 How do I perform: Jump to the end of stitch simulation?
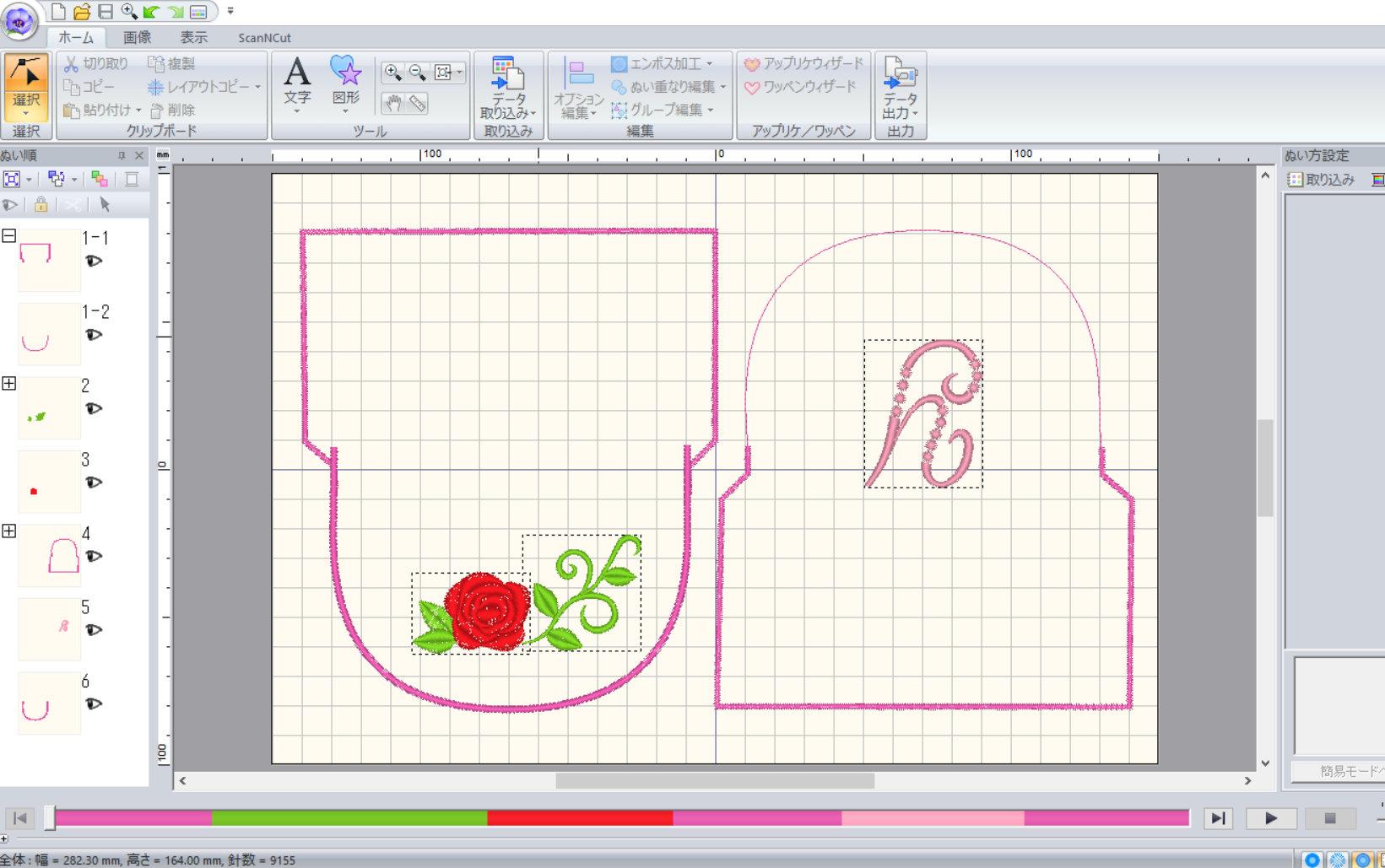click(x=1218, y=817)
